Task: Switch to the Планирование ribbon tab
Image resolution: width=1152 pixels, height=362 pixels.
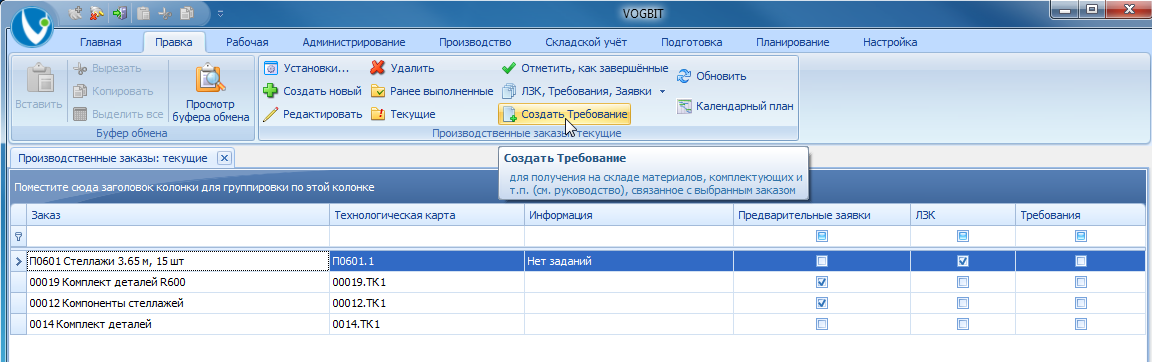Action: (793, 42)
